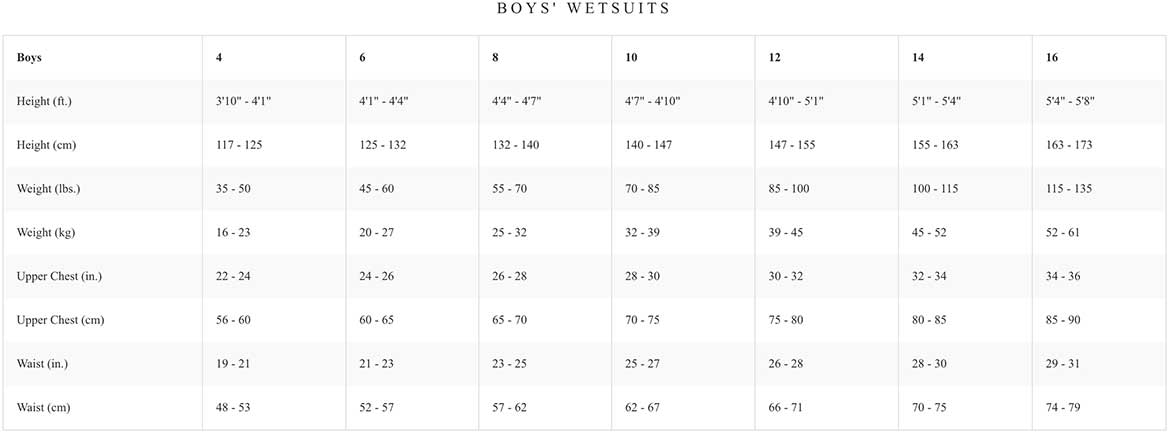Click the 39 - 45 weight cell
This screenshot has width=1170, height=448.
[786, 232]
